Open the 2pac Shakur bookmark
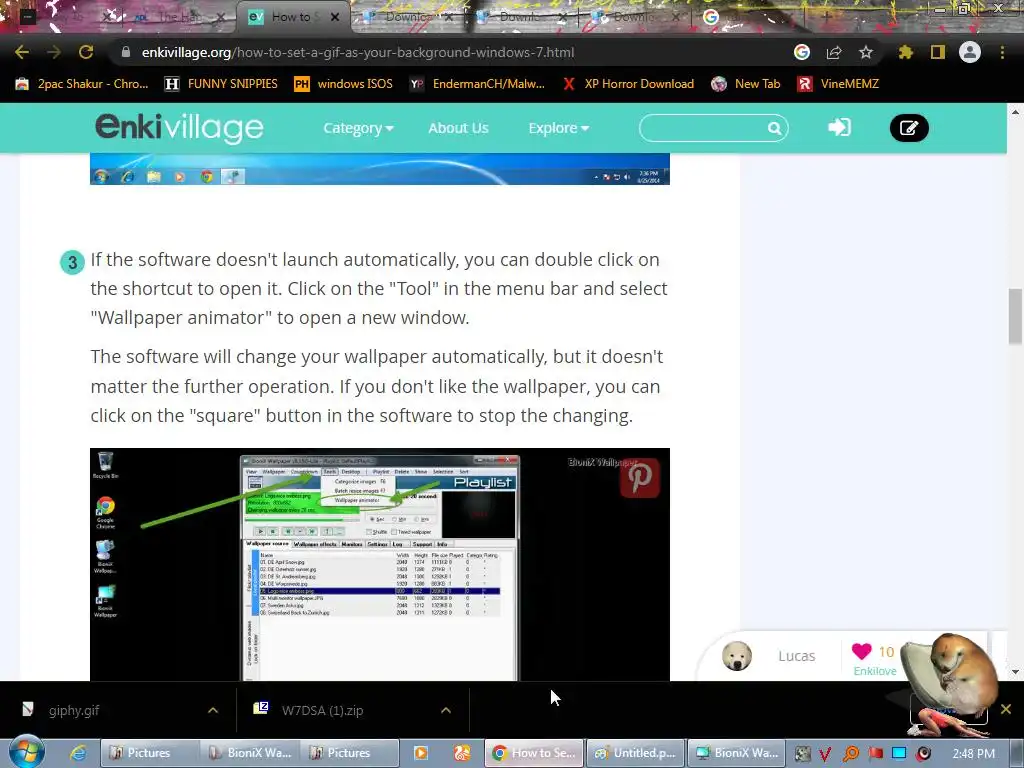The height and width of the screenshot is (768, 1024). [82, 84]
